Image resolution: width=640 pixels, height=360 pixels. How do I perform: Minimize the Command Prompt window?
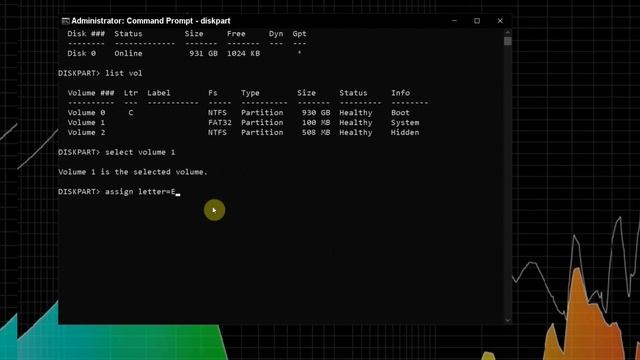(454, 21)
